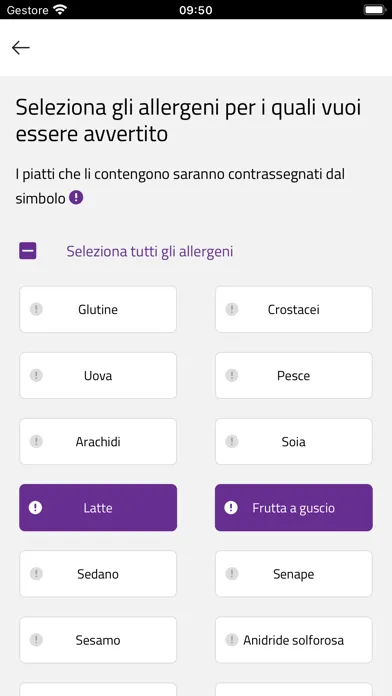
Task: Click 'Seleziona tutti gli allergeni' label
Action: click(x=150, y=252)
